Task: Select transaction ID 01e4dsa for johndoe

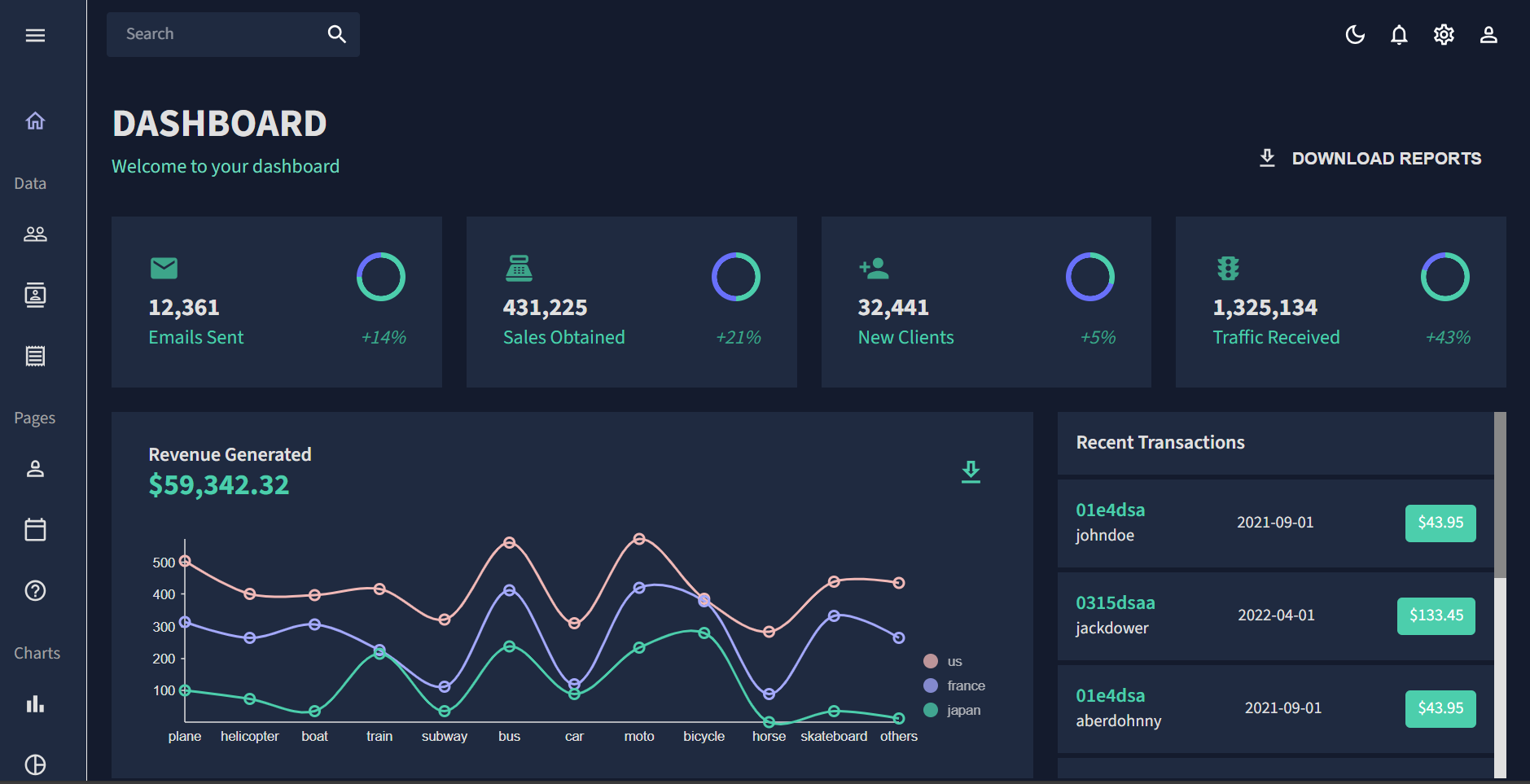Action: 1110,510
